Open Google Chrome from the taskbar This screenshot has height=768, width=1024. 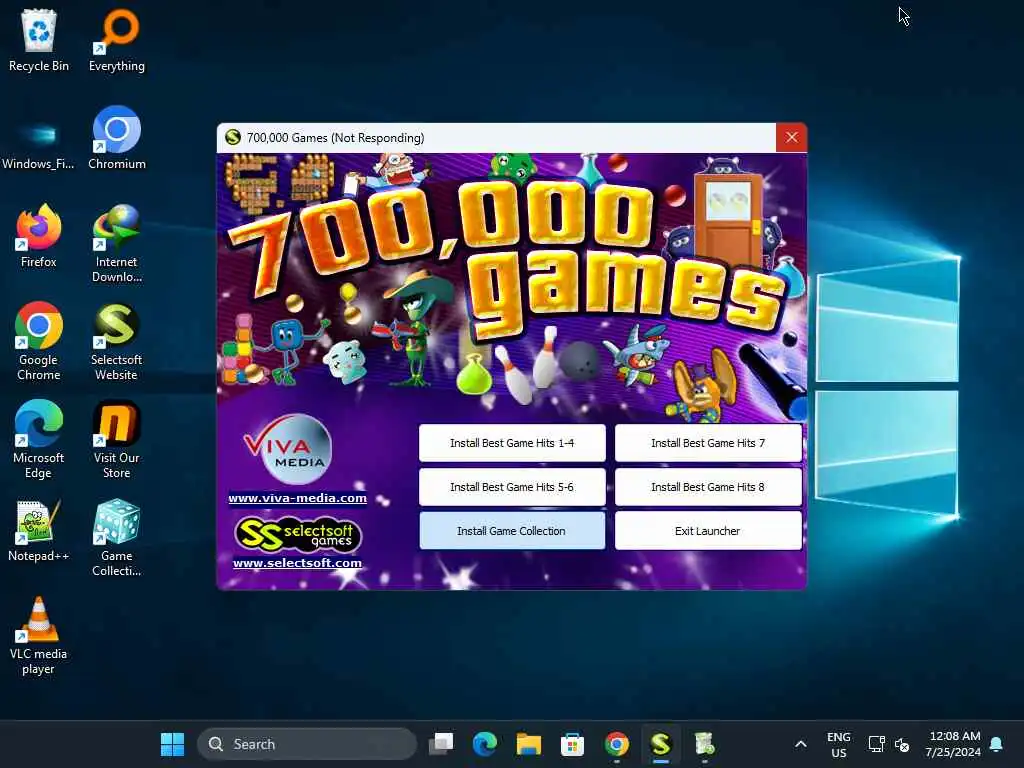coord(616,744)
